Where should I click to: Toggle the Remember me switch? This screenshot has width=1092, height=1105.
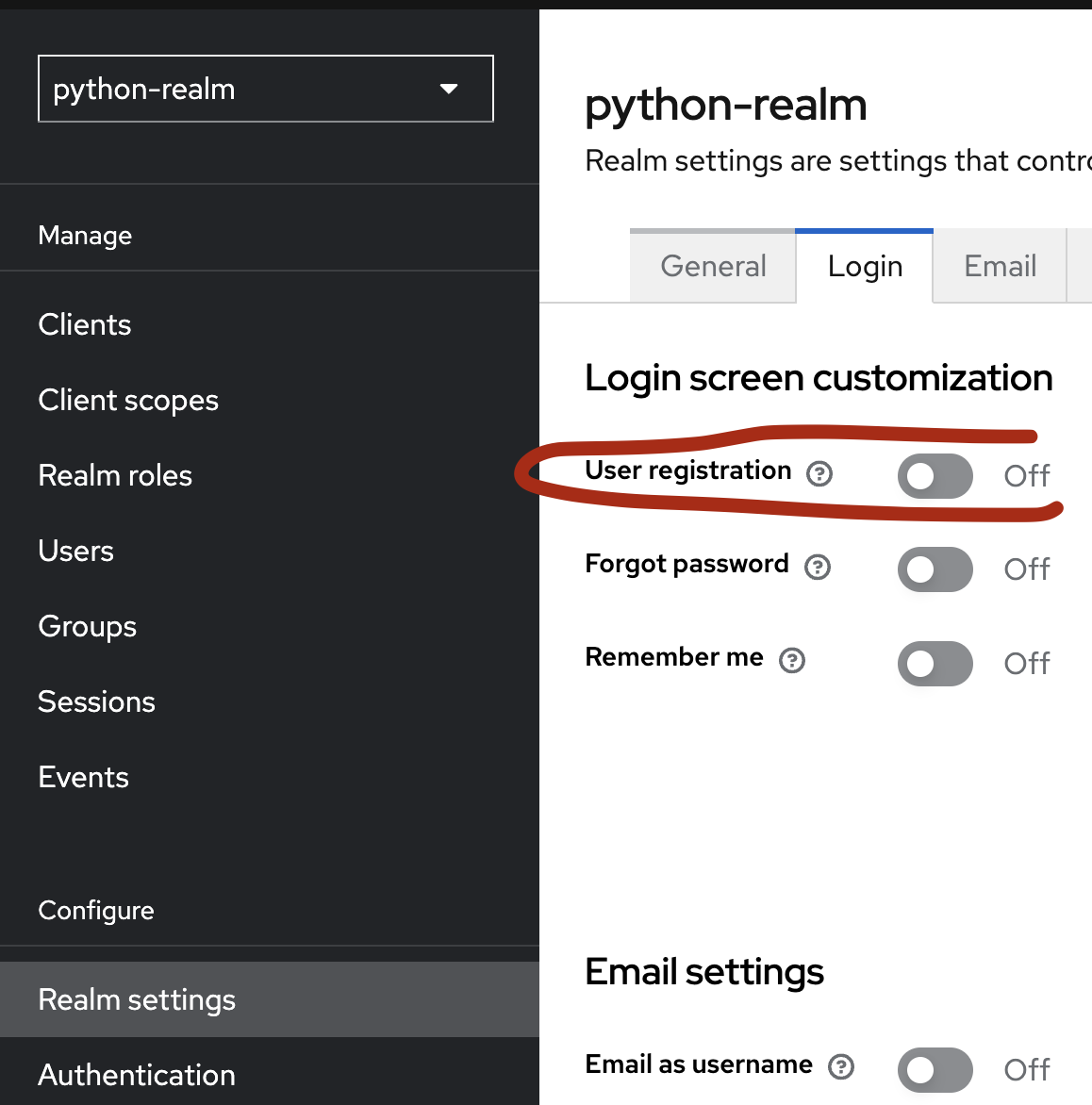tap(935, 663)
